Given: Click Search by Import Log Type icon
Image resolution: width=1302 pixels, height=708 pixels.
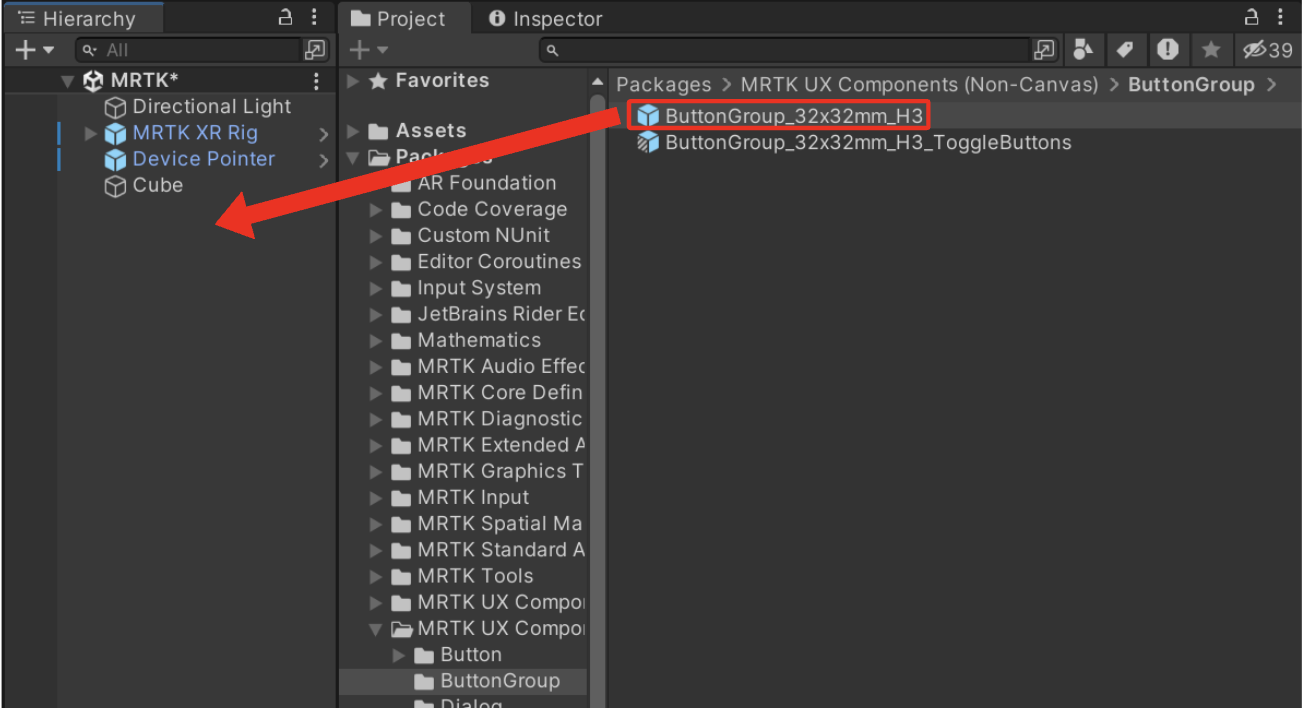Looking at the screenshot, I should tap(1167, 50).
